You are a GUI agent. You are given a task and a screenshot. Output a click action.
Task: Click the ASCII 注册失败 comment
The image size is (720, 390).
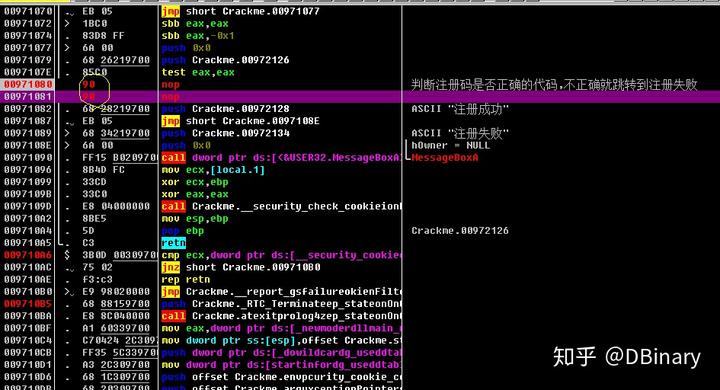point(460,133)
